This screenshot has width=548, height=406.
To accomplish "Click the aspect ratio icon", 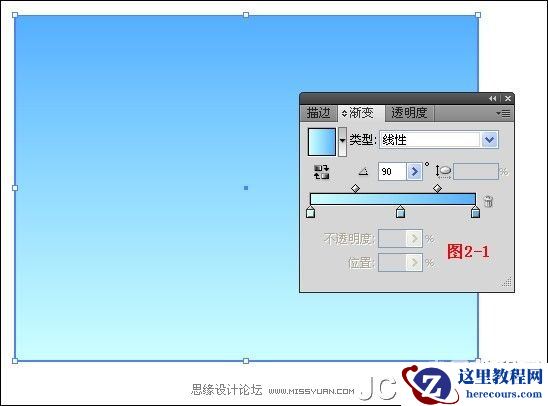I will pyautogui.click(x=443, y=172).
